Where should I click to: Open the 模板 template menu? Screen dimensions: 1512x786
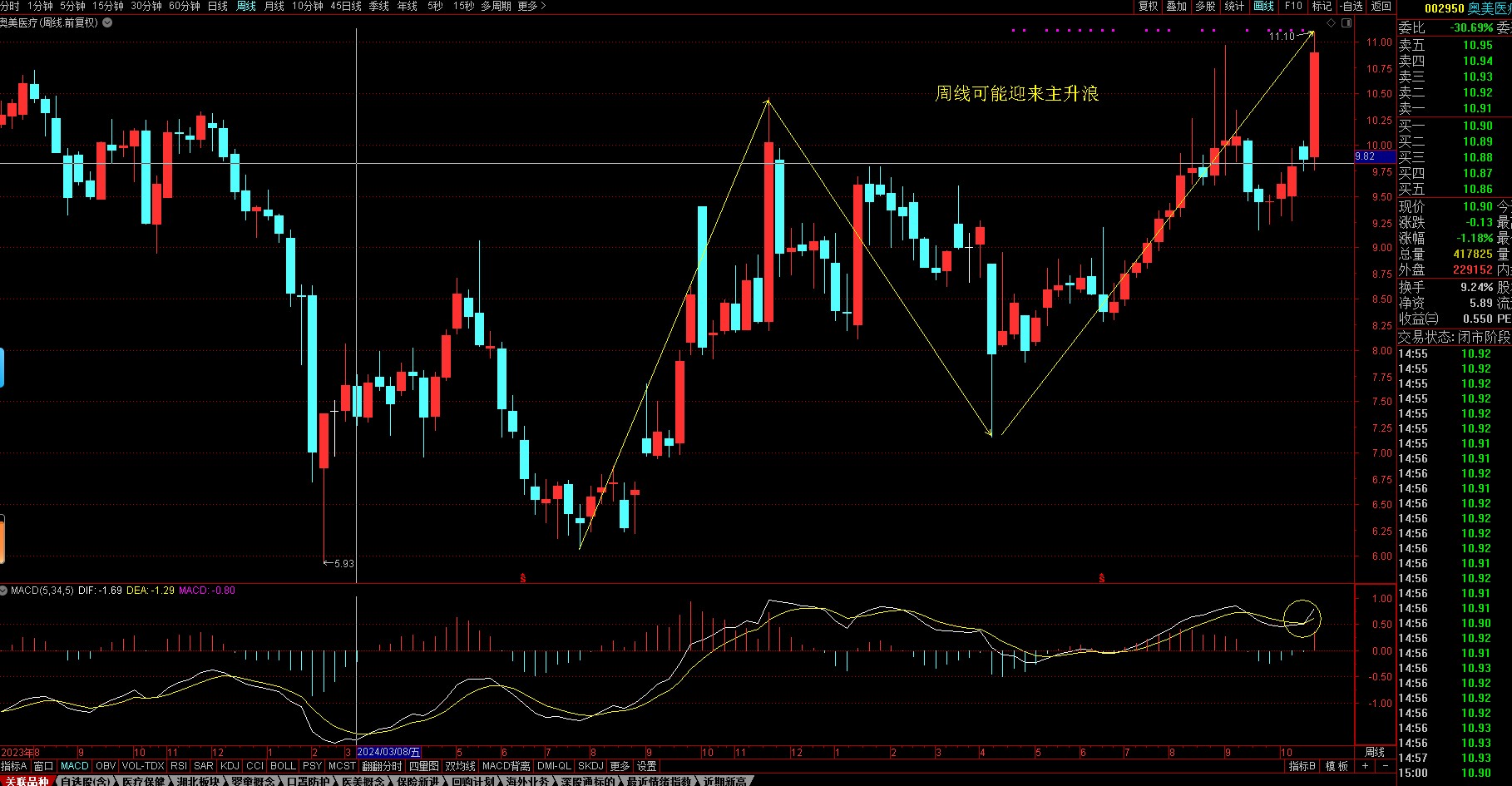click(1337, 766)
